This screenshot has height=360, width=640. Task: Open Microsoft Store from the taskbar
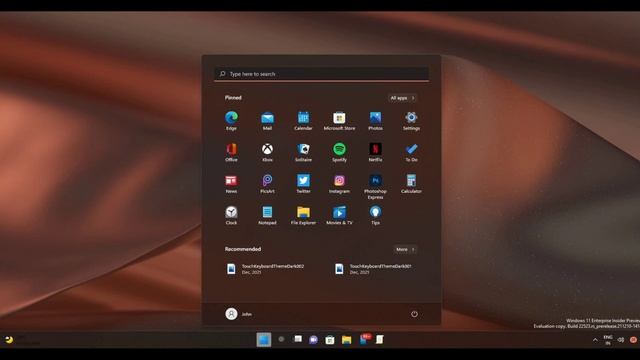(x=330, y=340)
